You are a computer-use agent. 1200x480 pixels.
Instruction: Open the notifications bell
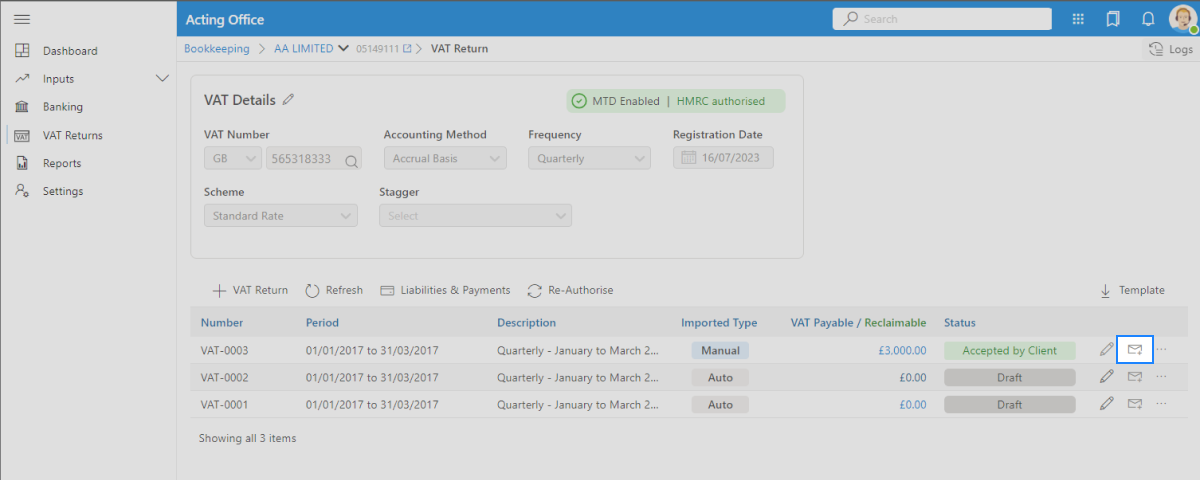[x=1148, y=19]
